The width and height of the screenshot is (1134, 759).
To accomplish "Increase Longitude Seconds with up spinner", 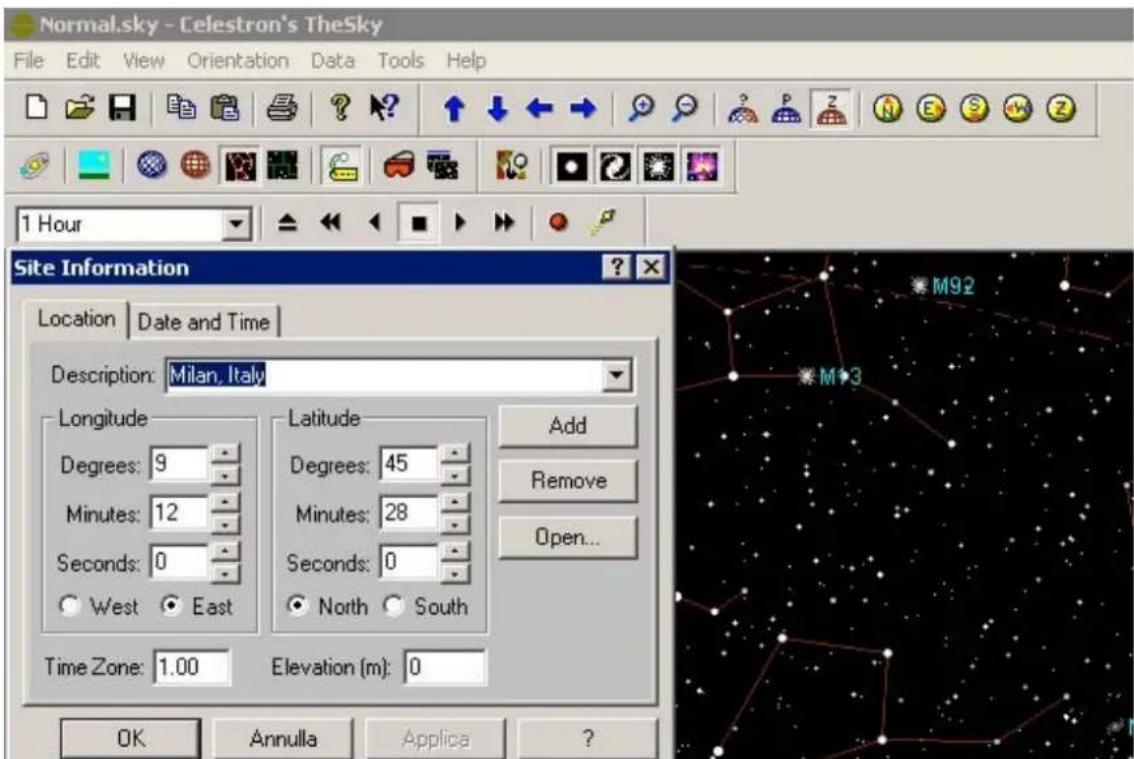I will (226, 552).
